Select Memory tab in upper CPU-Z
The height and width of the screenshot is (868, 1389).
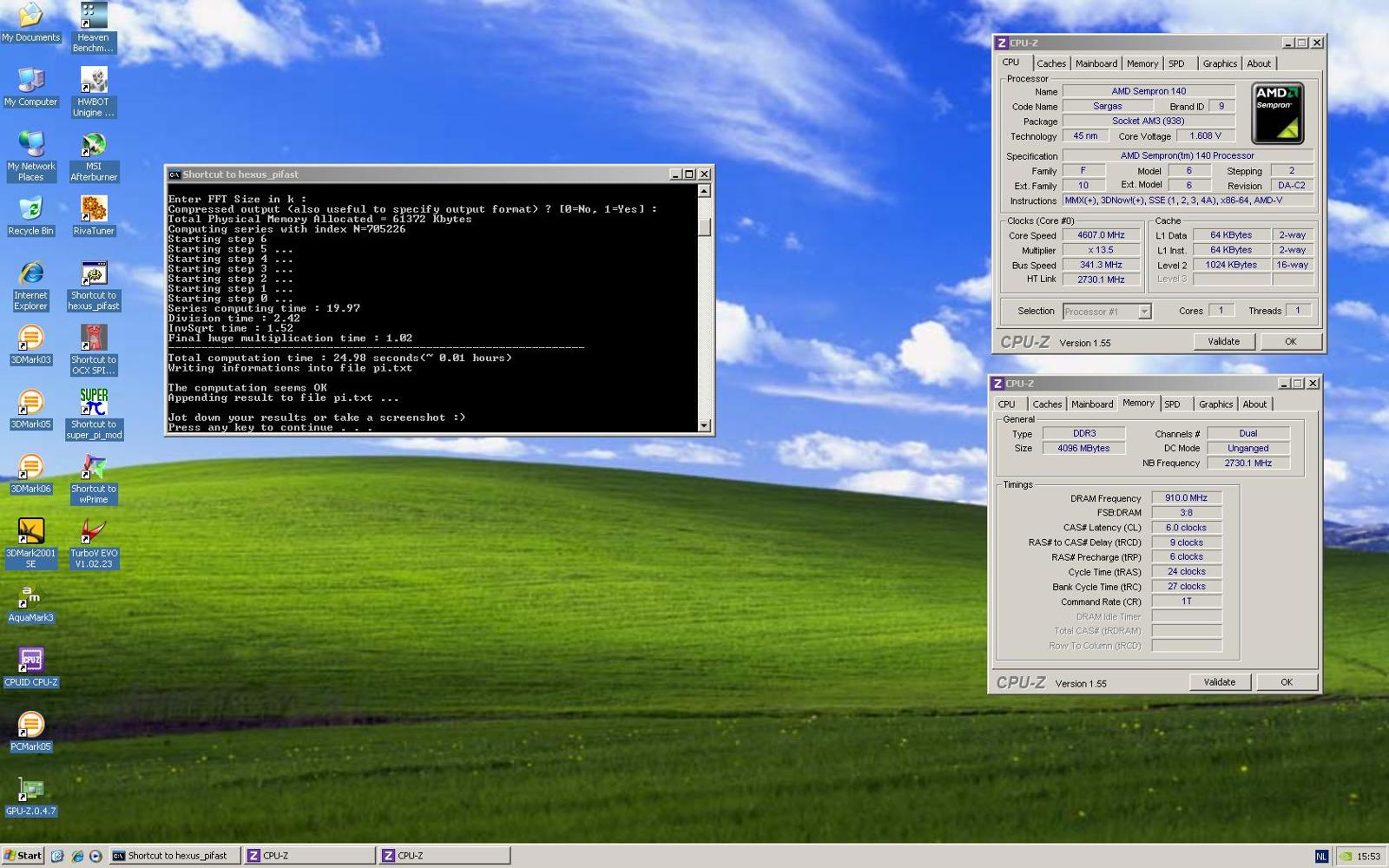1142,63
